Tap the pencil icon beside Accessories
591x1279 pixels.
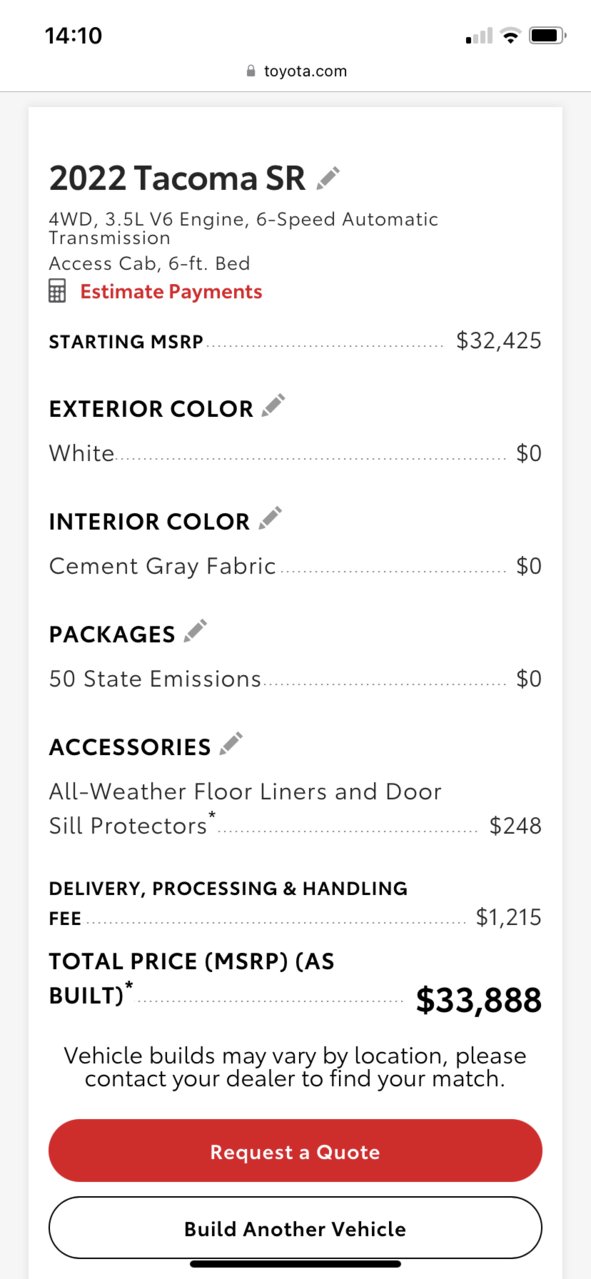(x=231, y=744)
